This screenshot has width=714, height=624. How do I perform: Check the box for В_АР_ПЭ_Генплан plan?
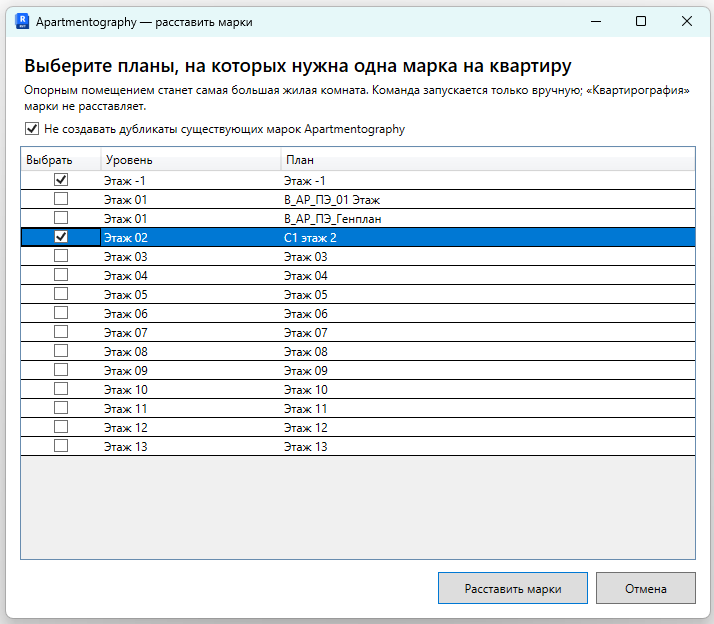(x=61, y=218)
